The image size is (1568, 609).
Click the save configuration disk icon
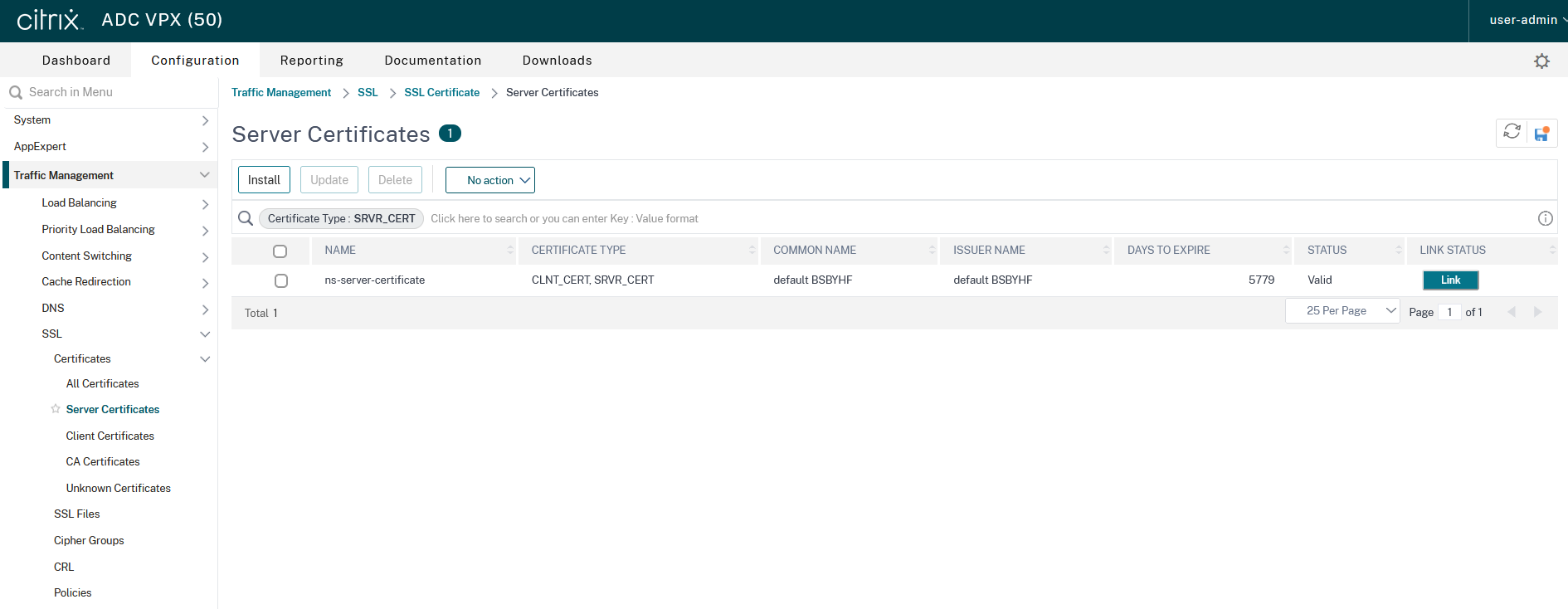1541,134
